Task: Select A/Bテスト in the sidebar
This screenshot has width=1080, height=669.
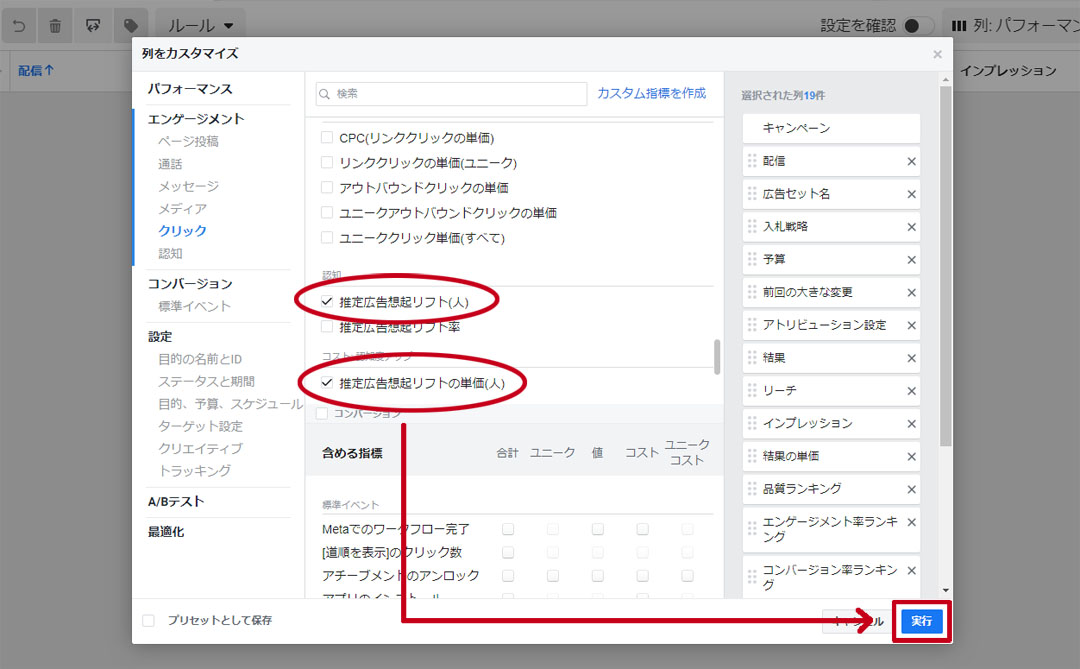Action: pos(176,502)
